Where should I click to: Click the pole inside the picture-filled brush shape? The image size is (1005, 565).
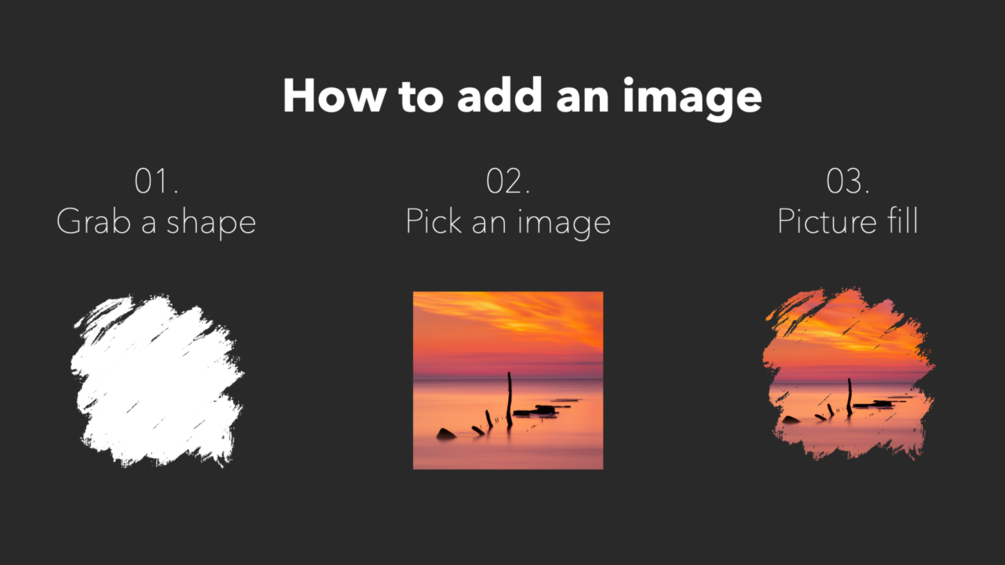pos(849,396)
